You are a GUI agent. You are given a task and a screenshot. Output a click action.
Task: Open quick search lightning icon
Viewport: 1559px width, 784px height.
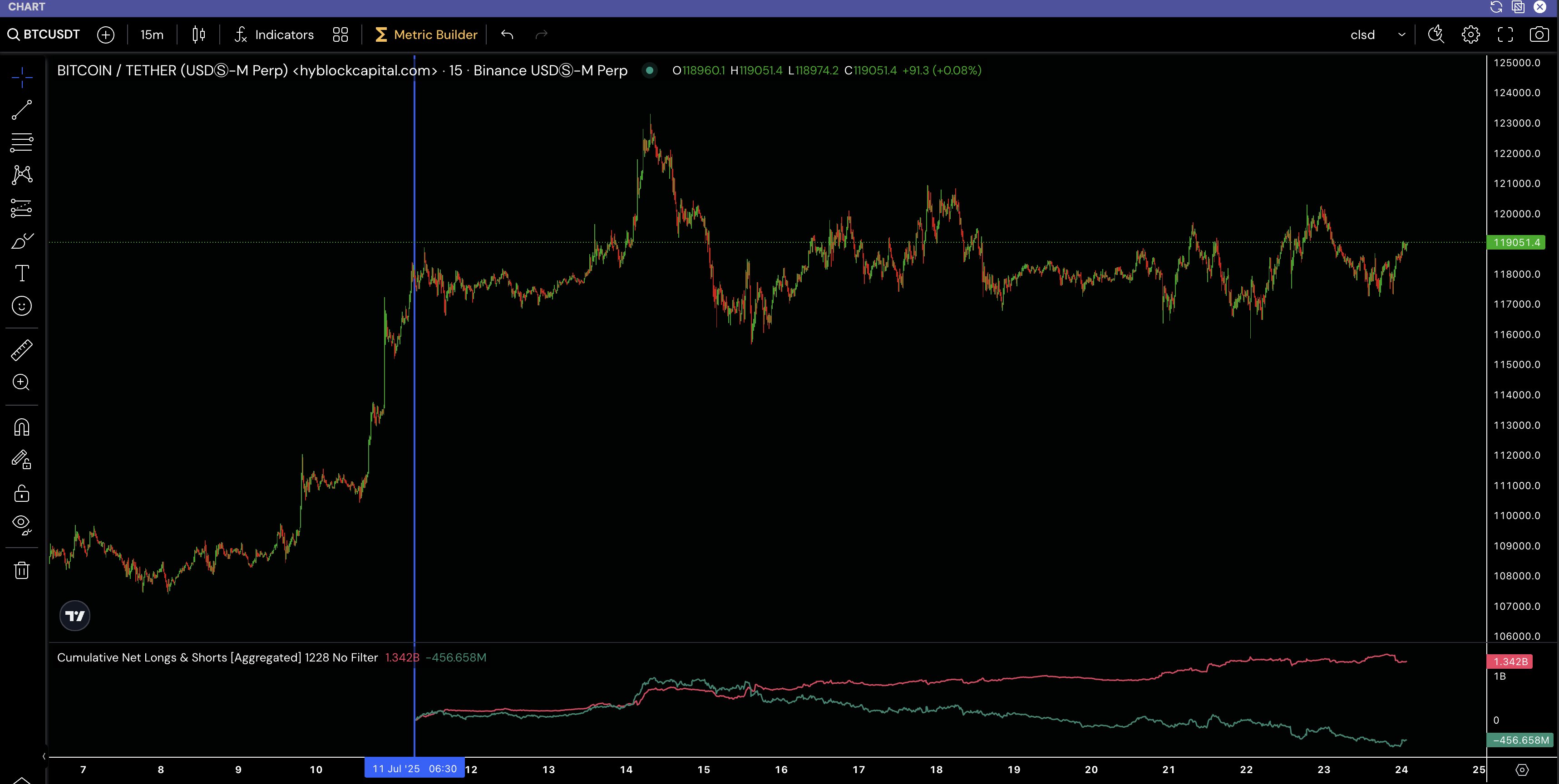click(1436, 34)
